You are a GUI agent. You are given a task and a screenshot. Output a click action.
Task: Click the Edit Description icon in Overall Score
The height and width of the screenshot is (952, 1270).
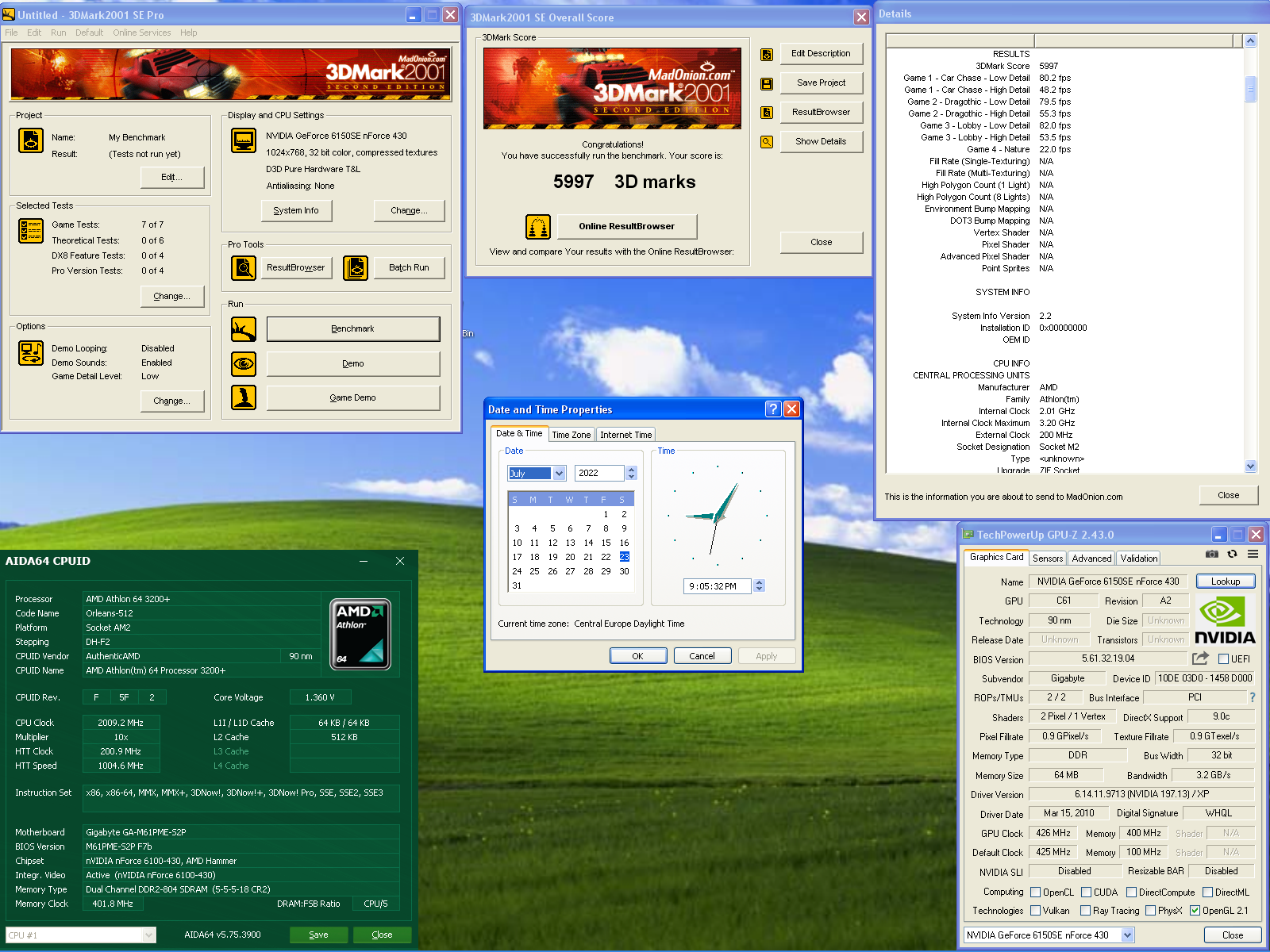tap(767, 55)
